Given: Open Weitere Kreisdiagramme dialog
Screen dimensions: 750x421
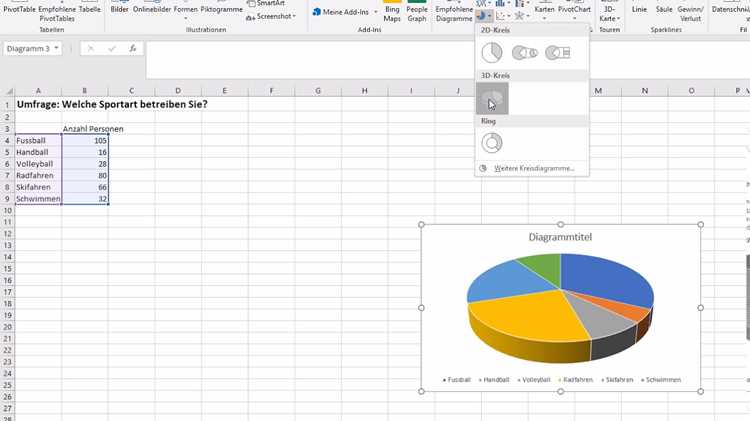Looking at the screenshot, I should coord(532,168).
